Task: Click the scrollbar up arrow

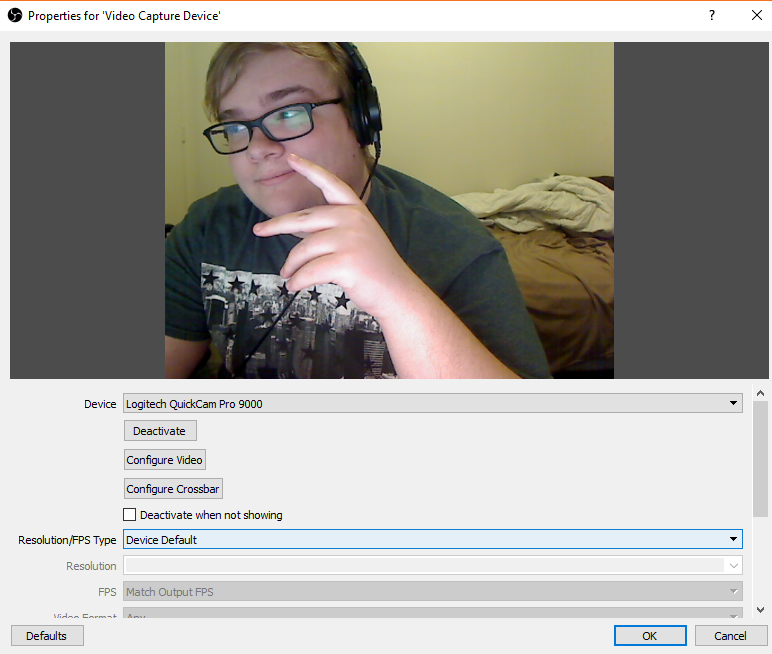Action: click(760, 393)
